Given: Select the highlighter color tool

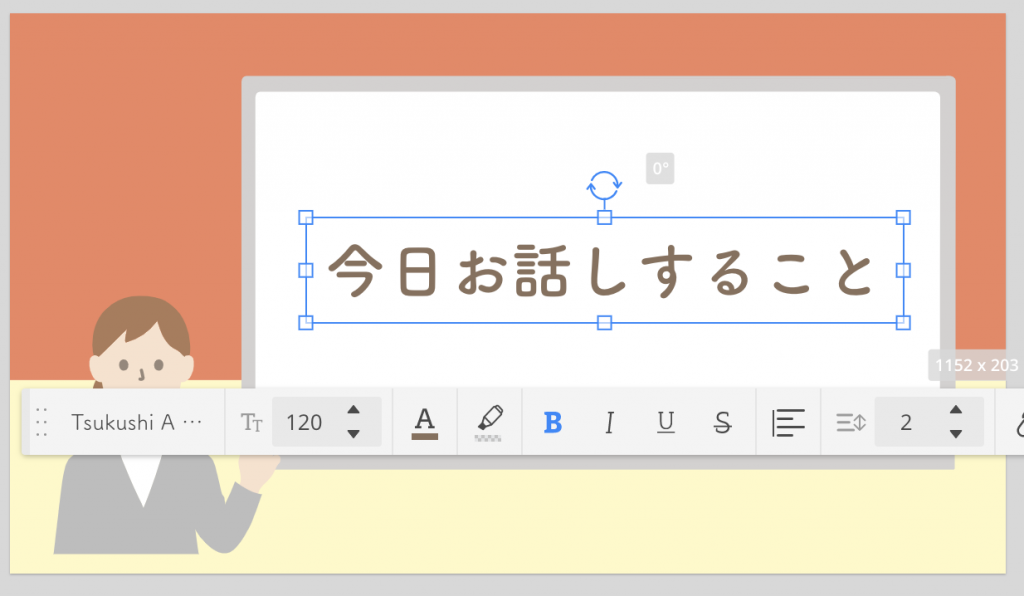Looking at the screenshot, I should 489,422.
